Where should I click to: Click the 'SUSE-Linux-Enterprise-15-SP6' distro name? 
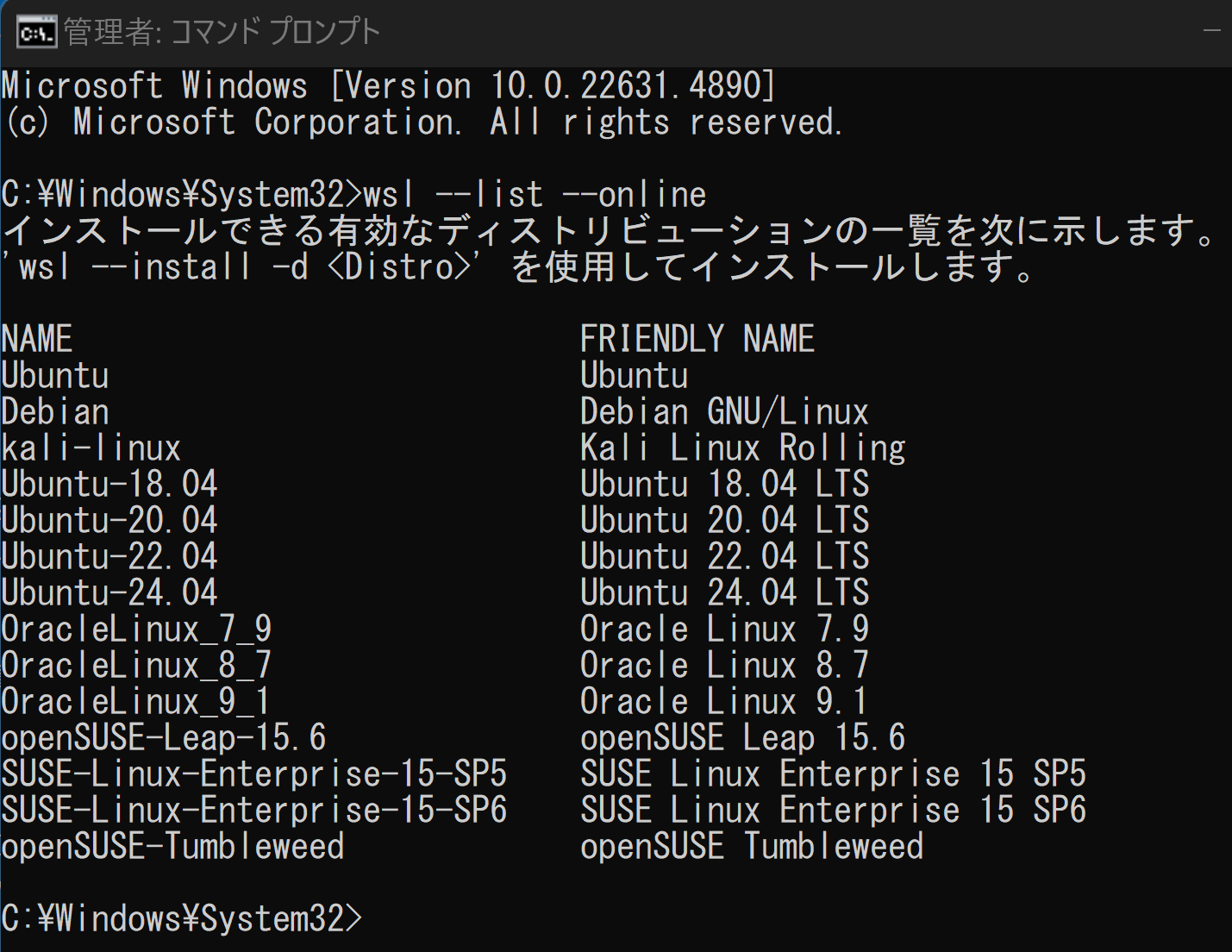pos(254,810)
